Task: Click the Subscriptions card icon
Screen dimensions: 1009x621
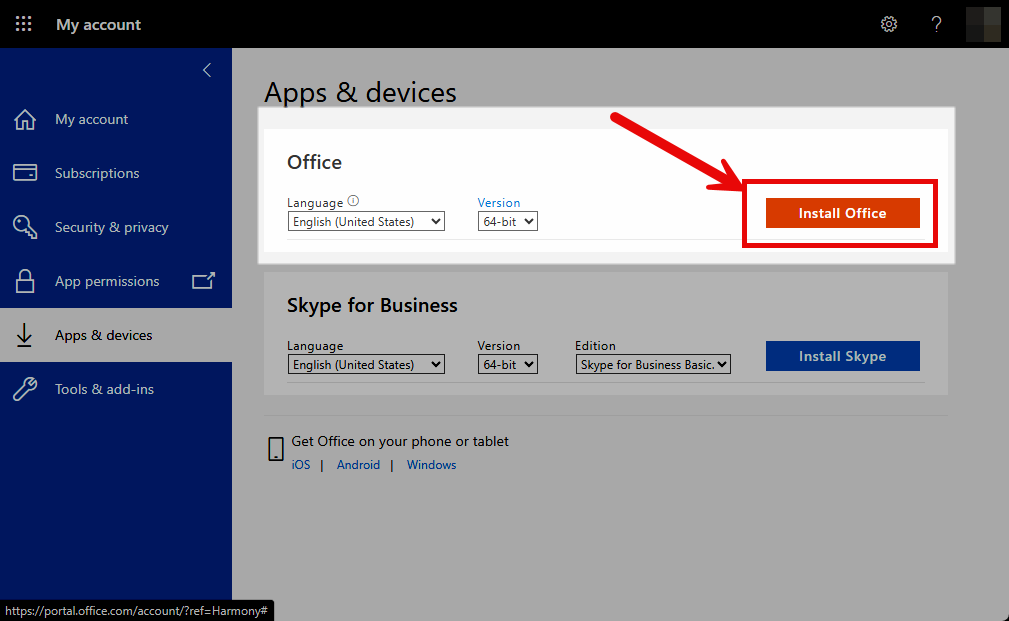Action: [x=25, y=173]
